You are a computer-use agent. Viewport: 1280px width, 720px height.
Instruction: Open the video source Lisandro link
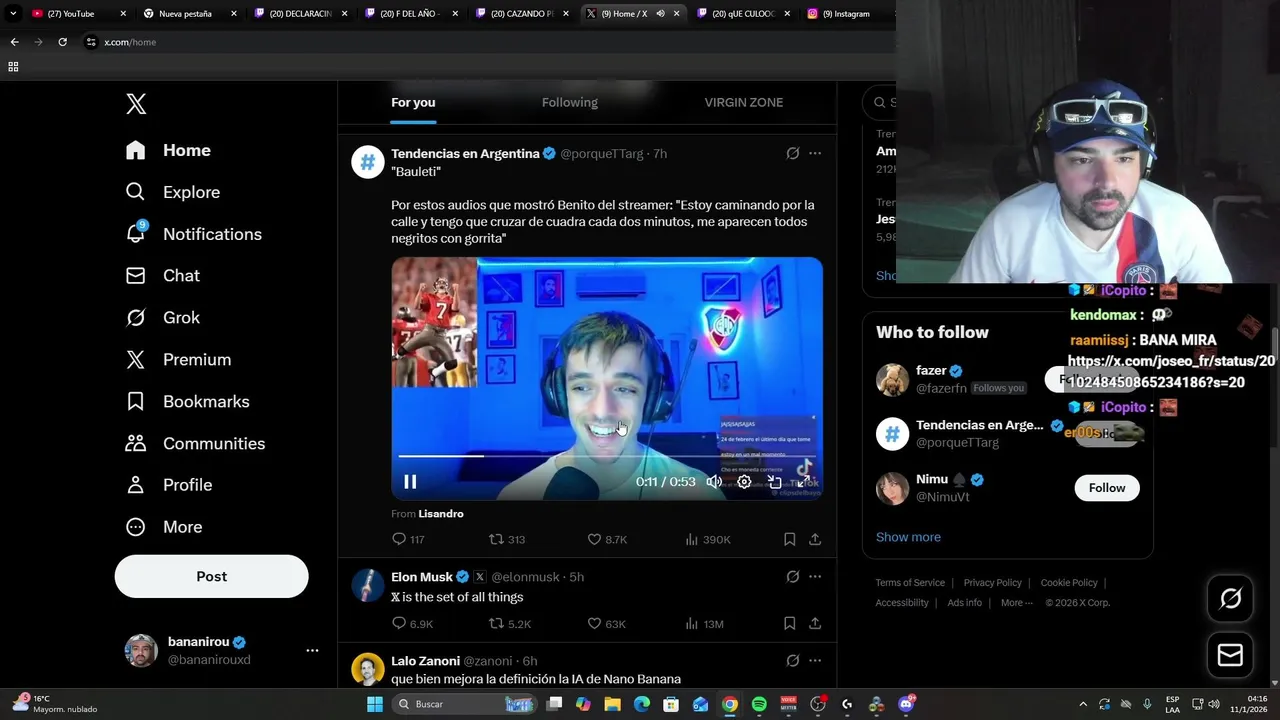[441, 514]
